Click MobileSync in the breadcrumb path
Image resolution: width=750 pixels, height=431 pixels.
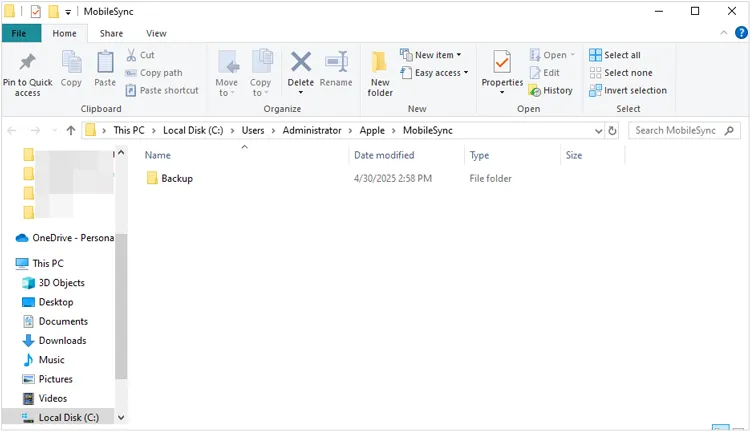[x=428, y=131]
